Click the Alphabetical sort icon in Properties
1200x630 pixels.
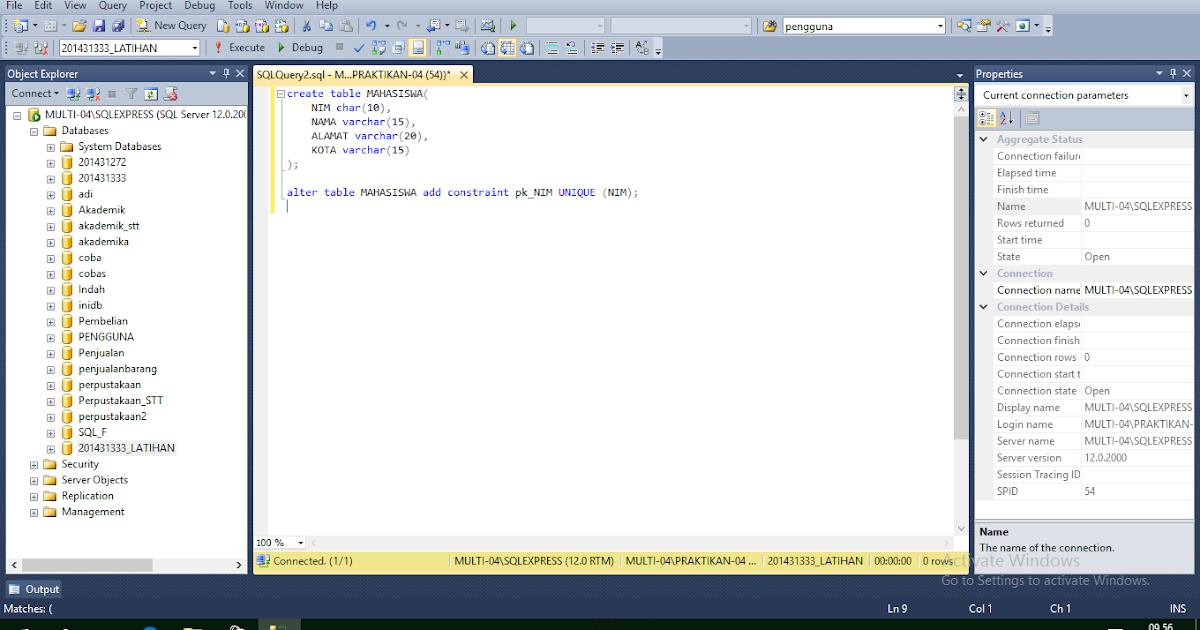tap(1007, 118)
